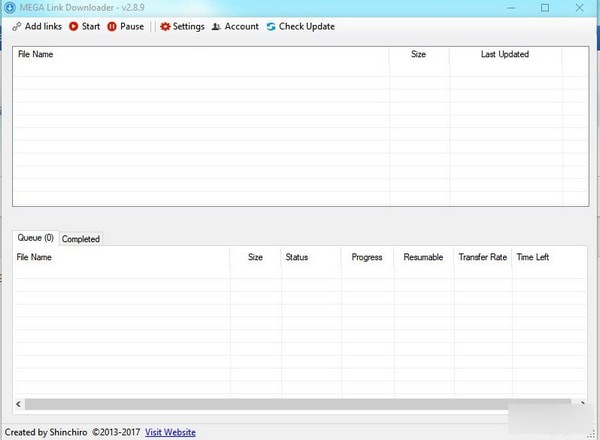Minimize the MEGA Link Downloader window
The height and width of the screenshot is (440, 600).
coord(511,8)
